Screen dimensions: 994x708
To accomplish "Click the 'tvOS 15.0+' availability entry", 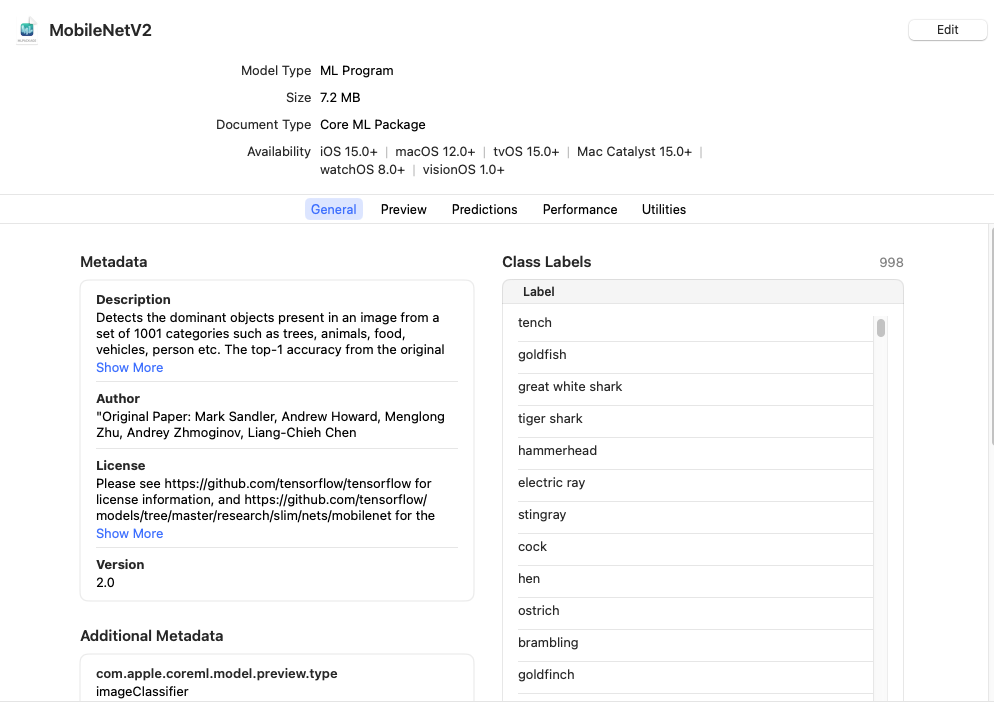I will click(526, 152).
